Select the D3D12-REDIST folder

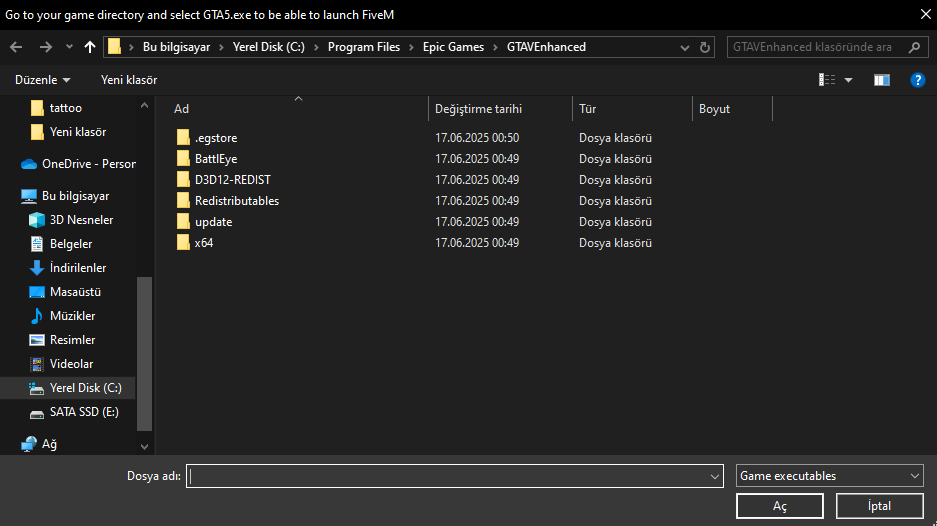point(232,180)
